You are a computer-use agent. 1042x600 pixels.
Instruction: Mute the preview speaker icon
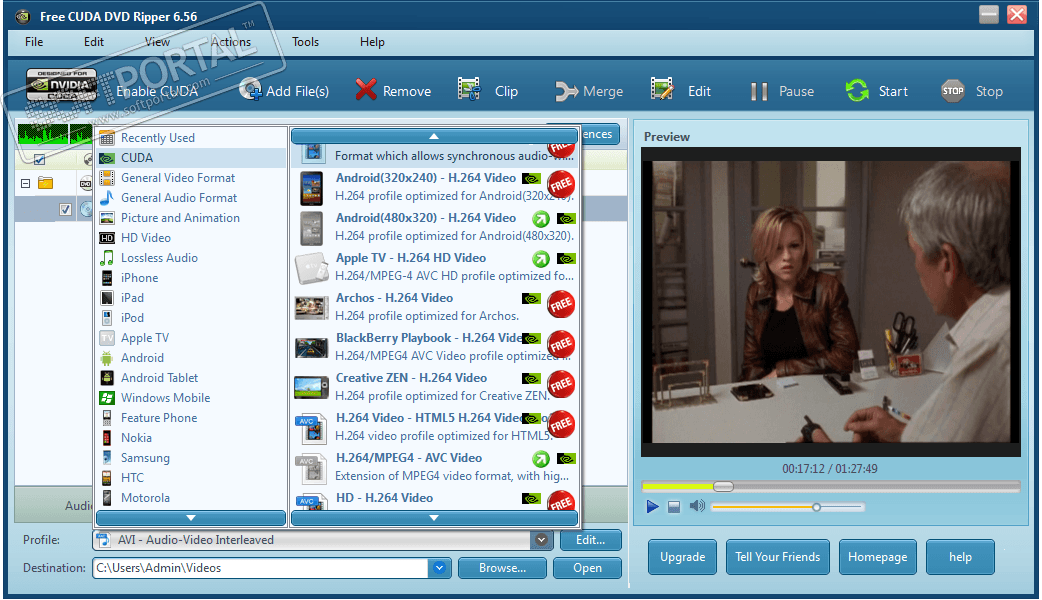pos(697,506)
